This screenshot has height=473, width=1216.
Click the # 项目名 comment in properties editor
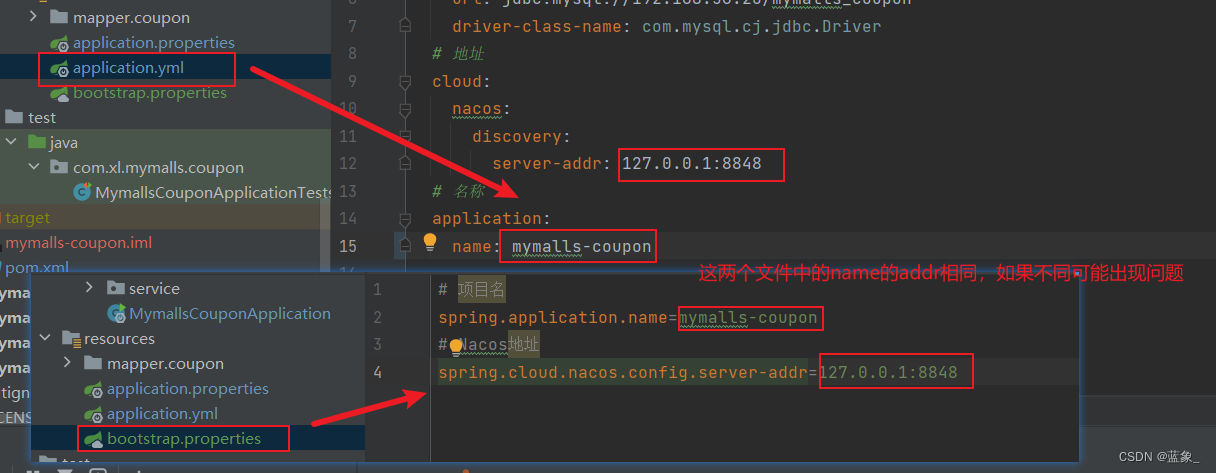(472, 290)
